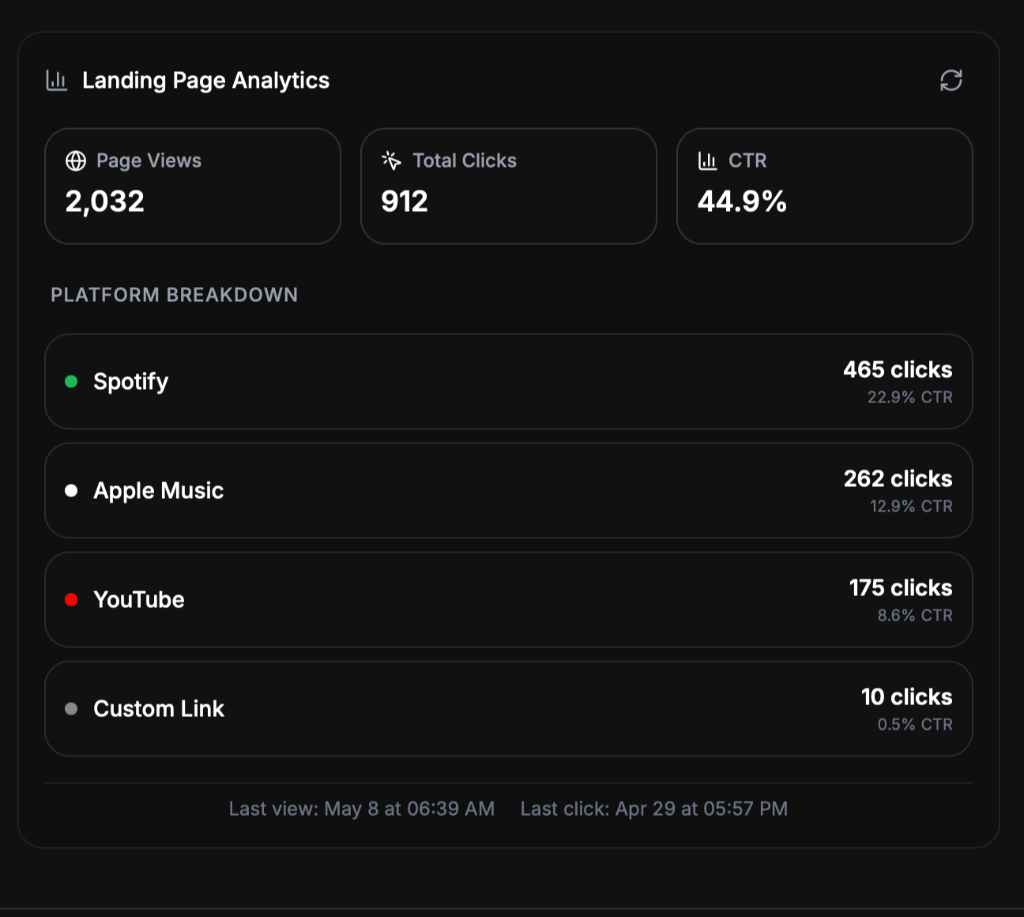Image resolution: width=1024 pixels, height=917 pixels.
Task: Click the 2,032 page views value
Action: (104, 201)
